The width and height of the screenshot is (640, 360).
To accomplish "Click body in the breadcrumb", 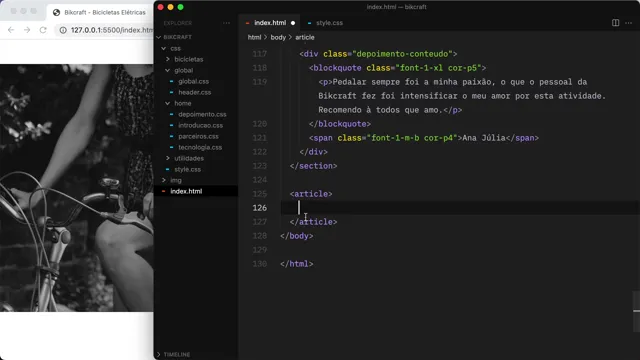I will point(278,37).
